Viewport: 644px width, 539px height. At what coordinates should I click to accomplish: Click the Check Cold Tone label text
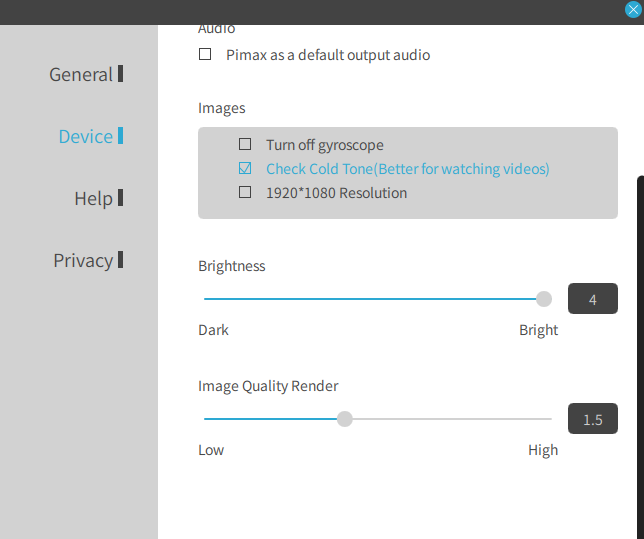[x=408, y=169]
